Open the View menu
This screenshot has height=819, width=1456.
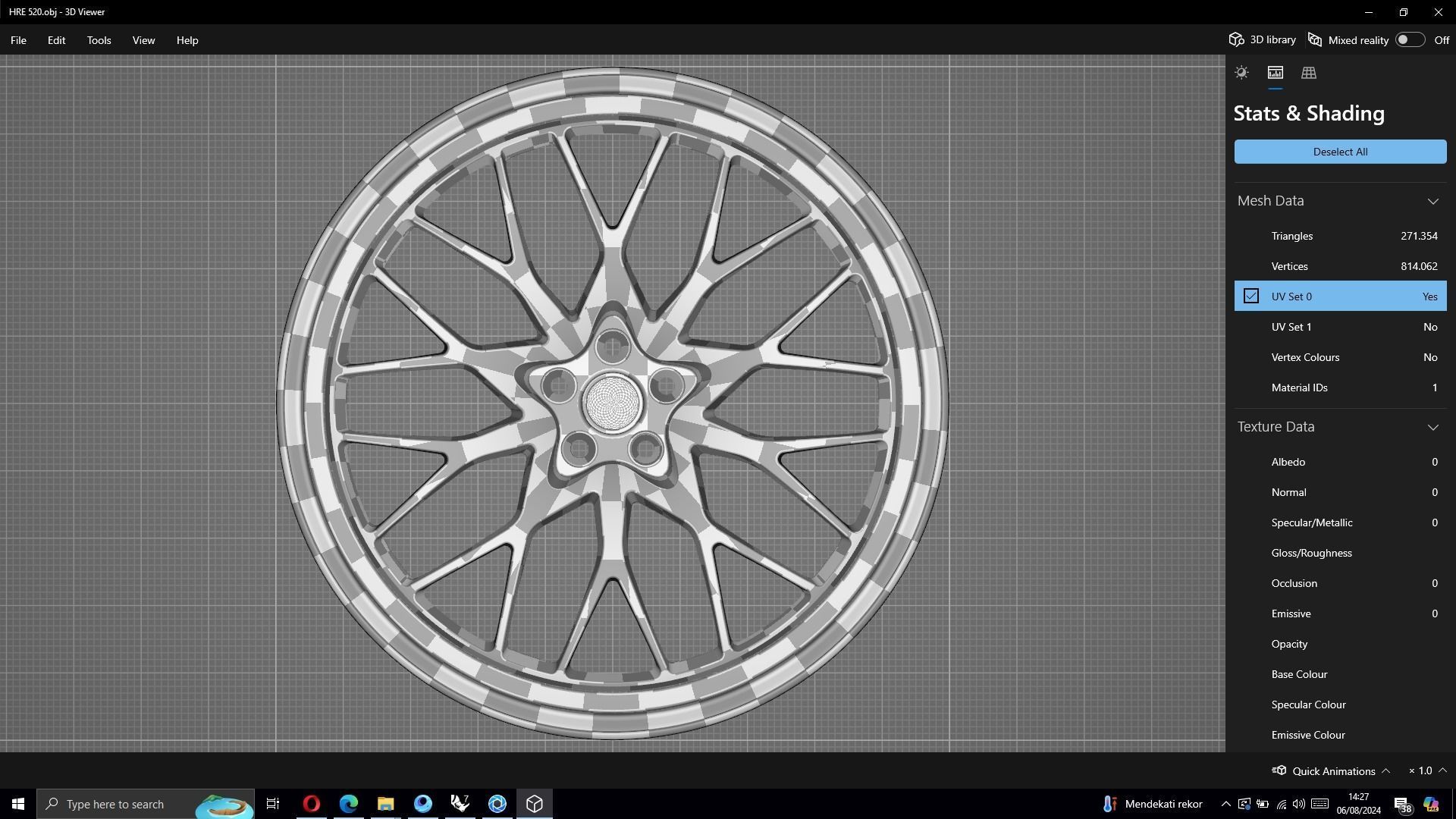click(143, 40)
